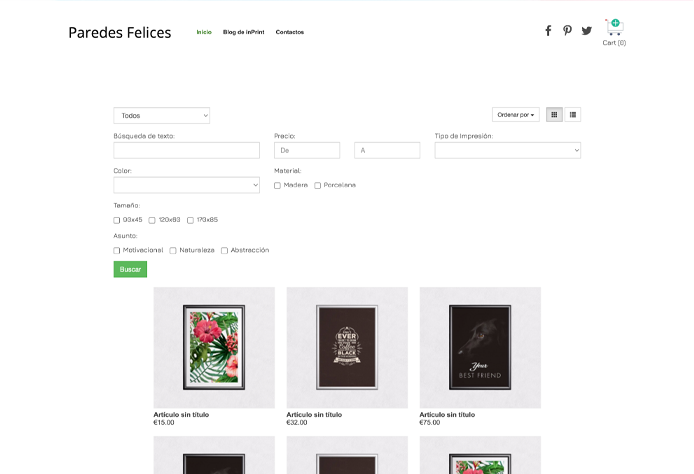Expand the Todos category dropdown
The height and width of the screenshot is (474, 694).
tap(162, 116)
